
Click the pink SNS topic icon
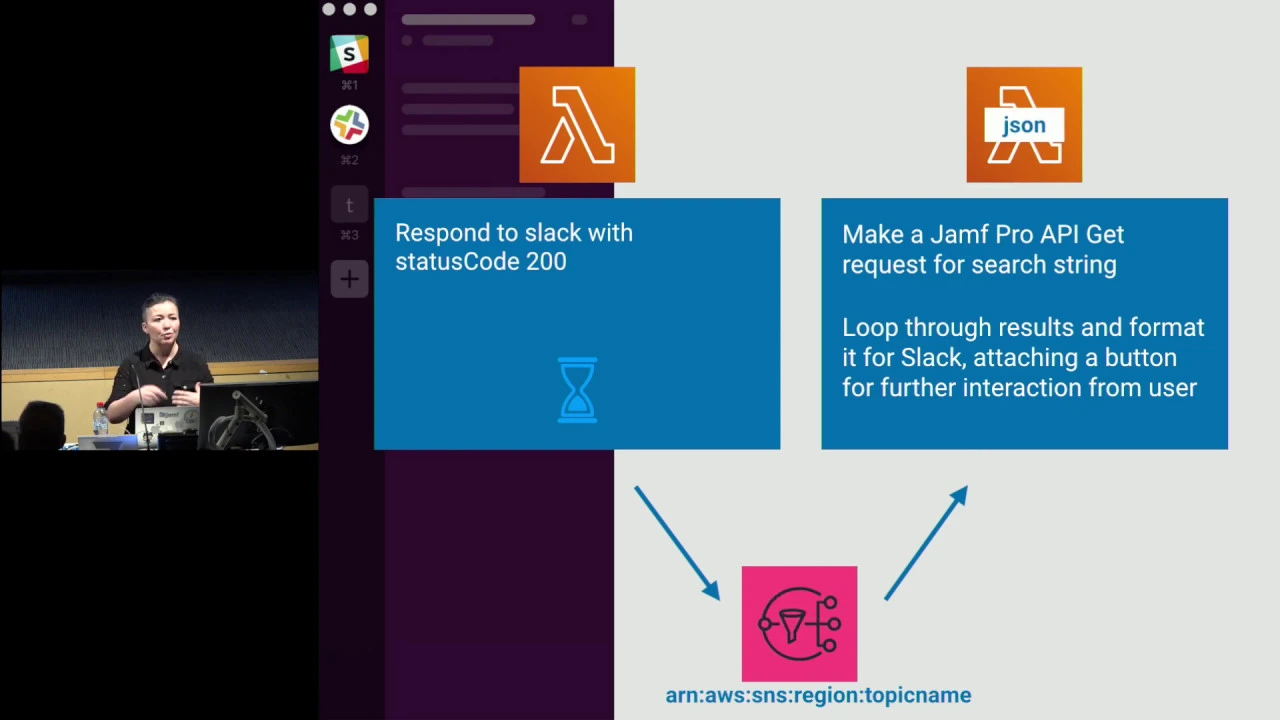pyautogui.click(x=799, y=624)
